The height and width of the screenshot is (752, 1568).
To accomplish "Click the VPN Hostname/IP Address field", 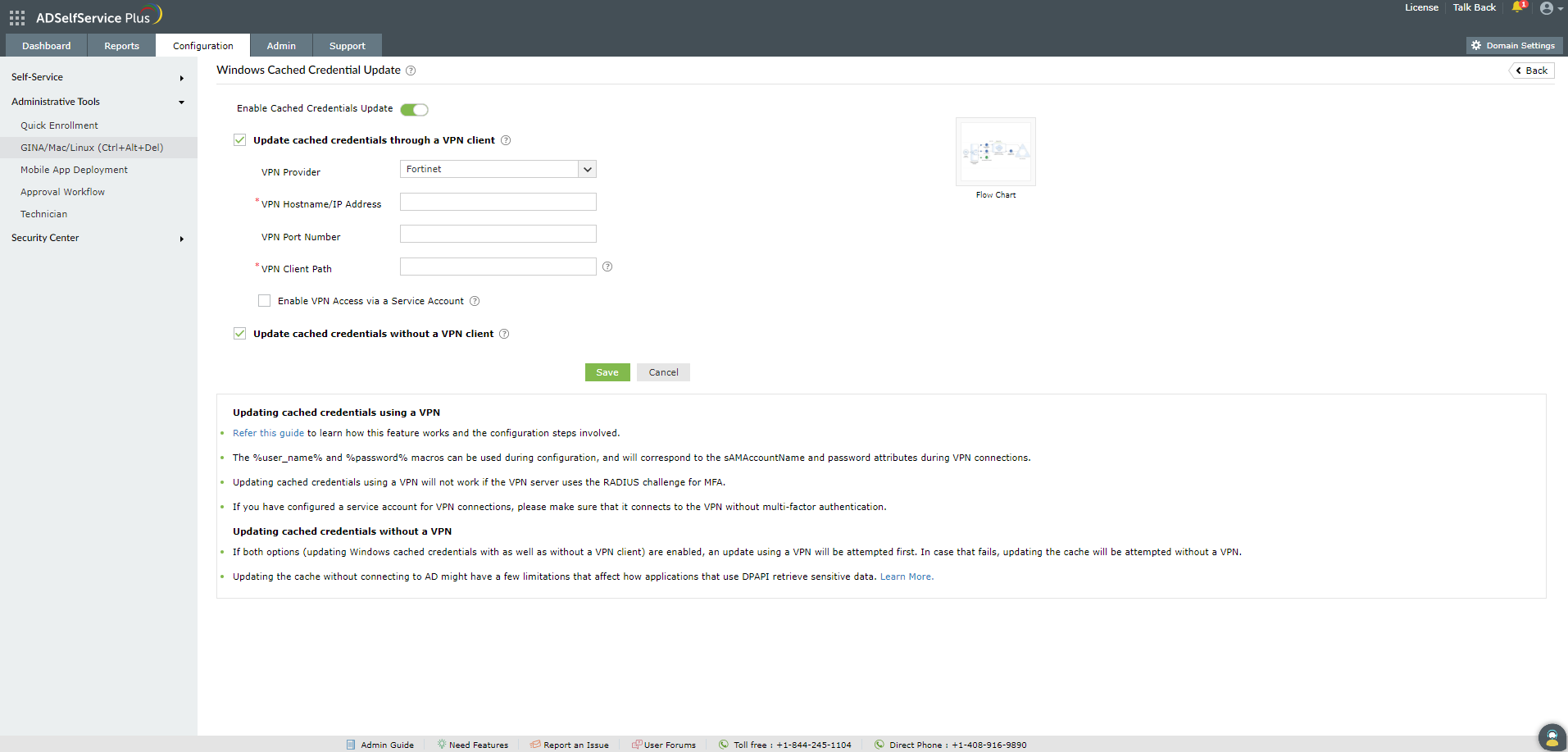I will [498, 202].
